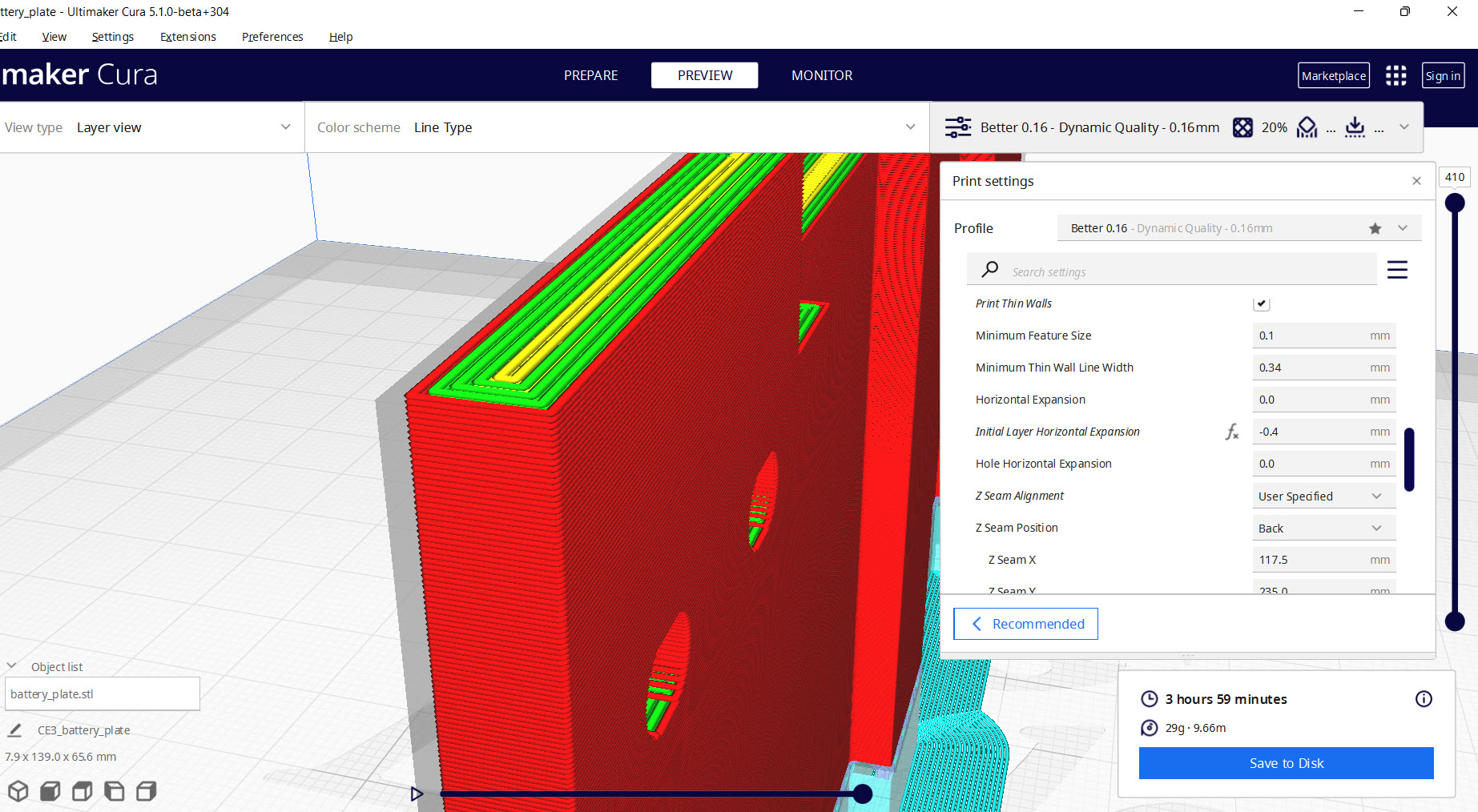This screenshot has width=1478, height=812.
Task: Click the infill density grid icon
Action: 1242,127
